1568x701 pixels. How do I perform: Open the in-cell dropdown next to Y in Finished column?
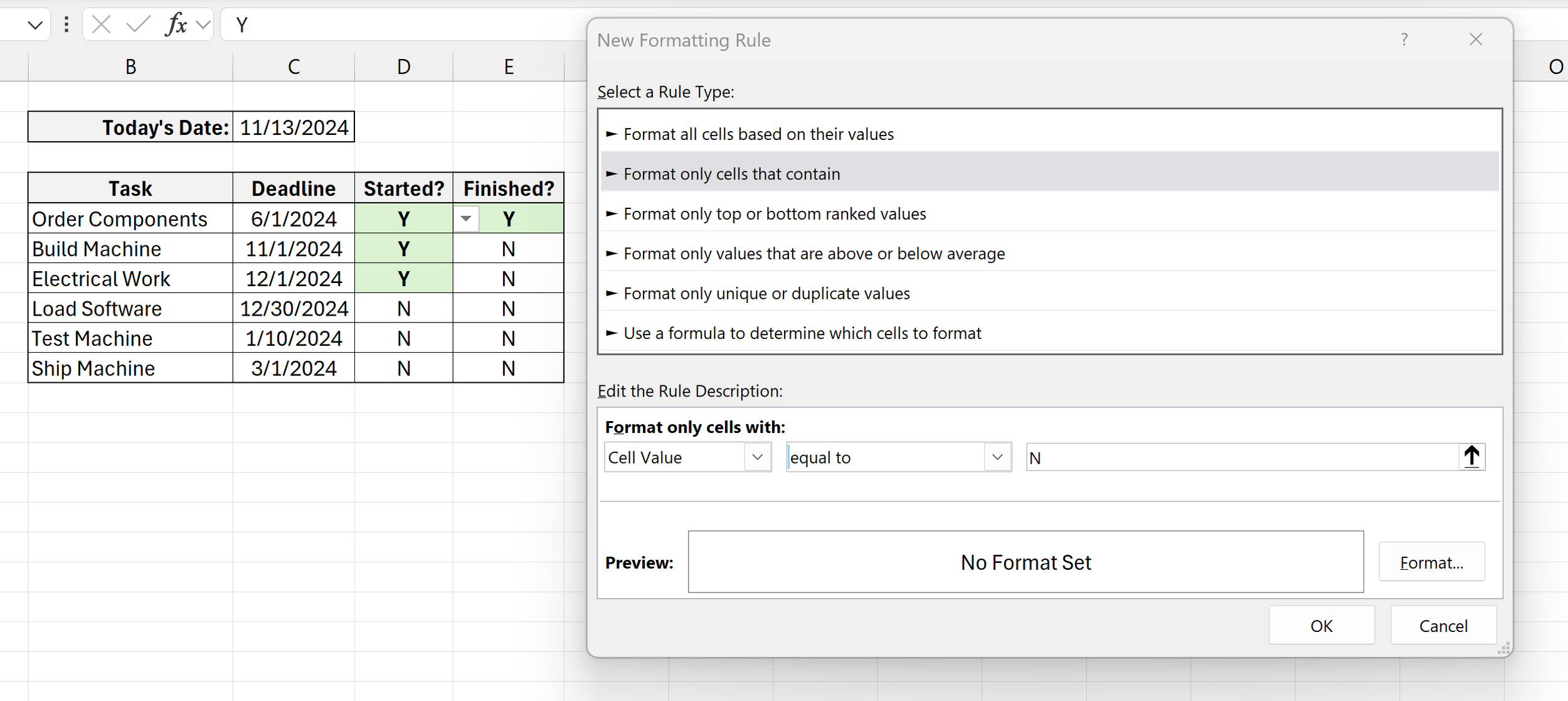coord(467,219)
